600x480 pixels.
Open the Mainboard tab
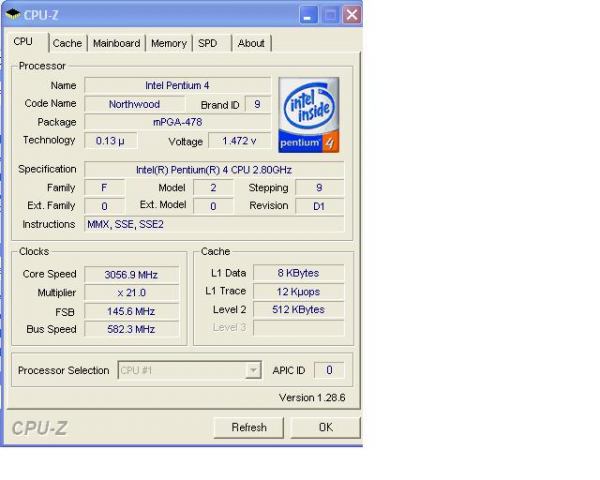(116, 43)
